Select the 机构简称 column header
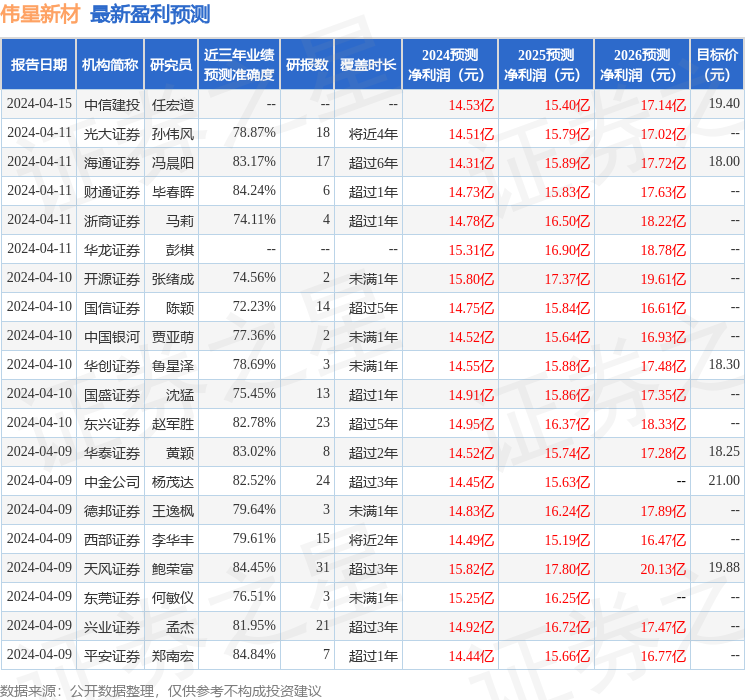Image resolution: width=745 pixels, height=700 pixels. coord(110,65)
